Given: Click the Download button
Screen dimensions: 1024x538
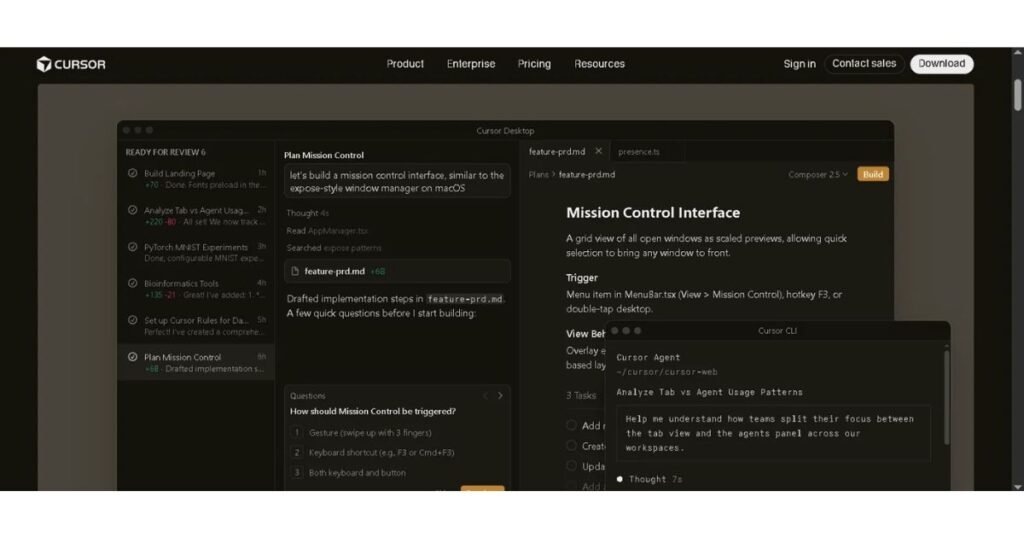Looking at the screenshot, I should [x=942, y=63].
